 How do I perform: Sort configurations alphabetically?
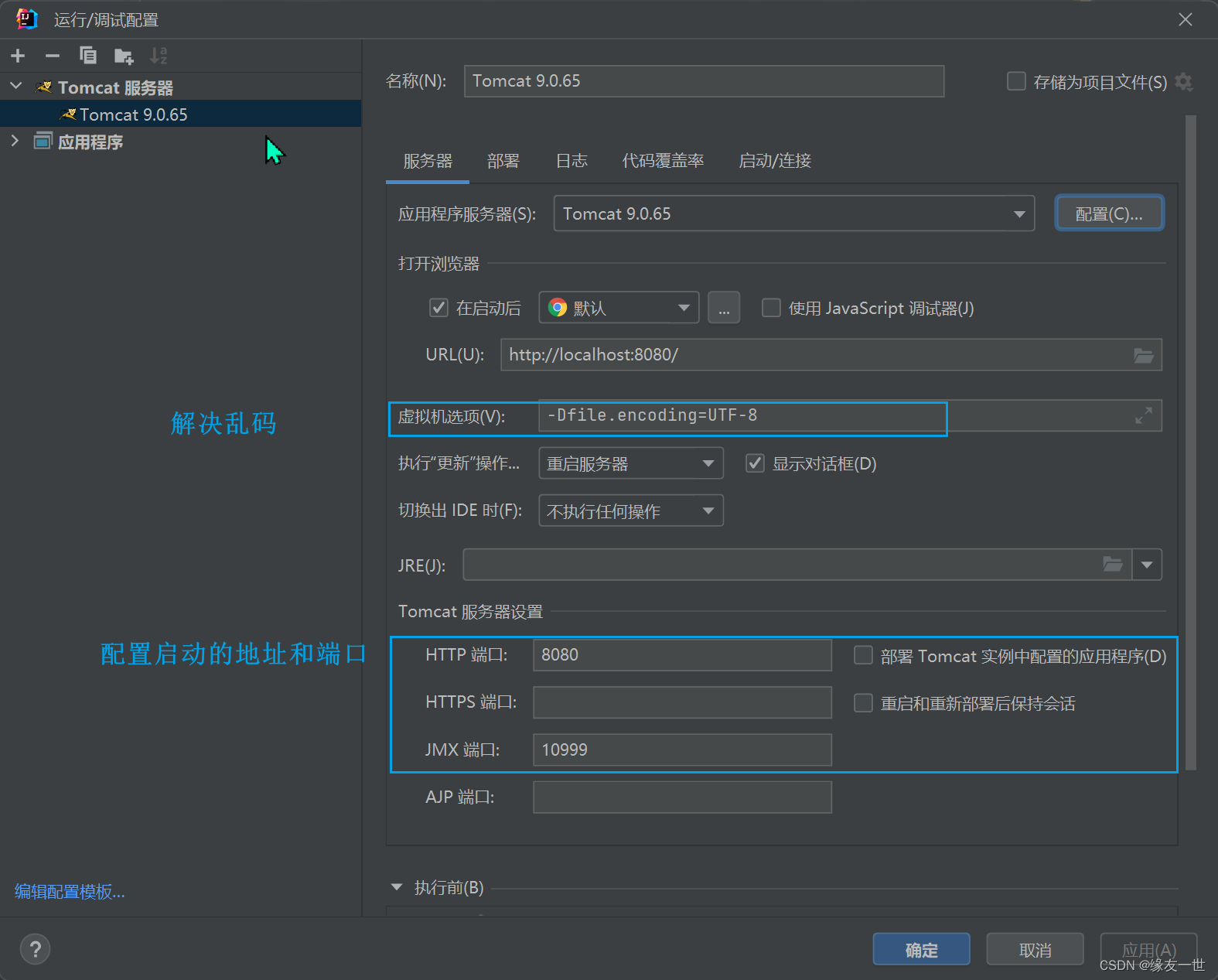[x=159, y=56]
